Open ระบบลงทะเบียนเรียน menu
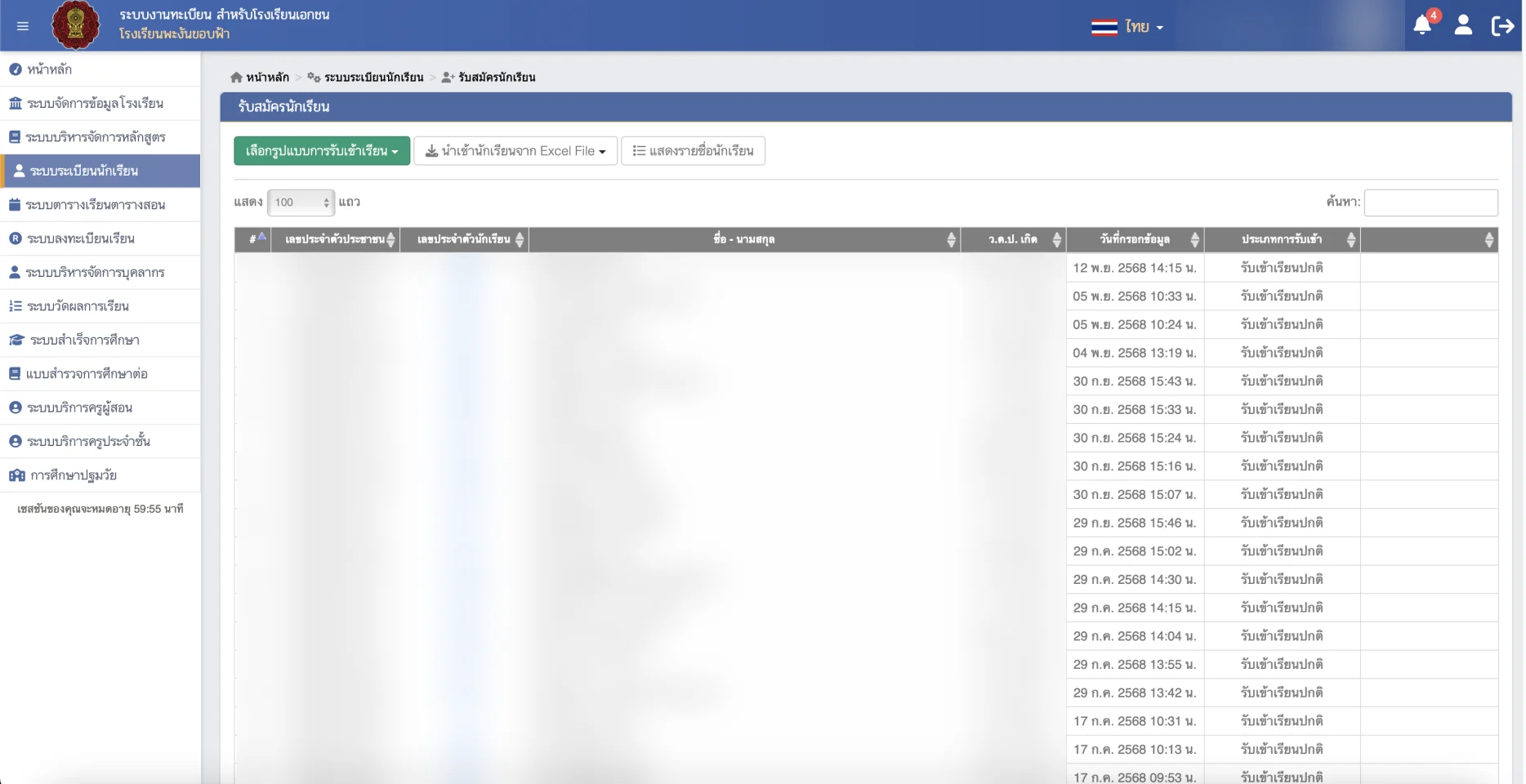Image resolution: width=1526 pixels, height=784 pixels. (x=100, y=238)
